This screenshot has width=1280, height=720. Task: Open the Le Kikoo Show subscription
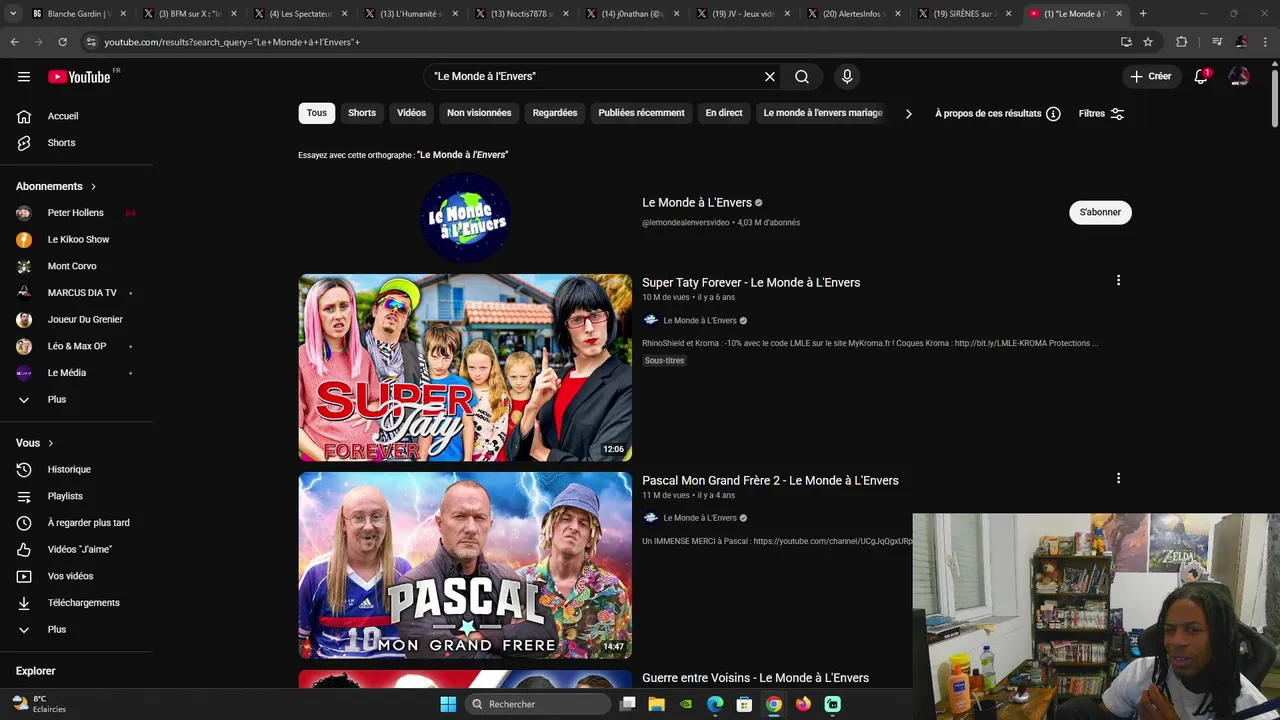[77, 240]
